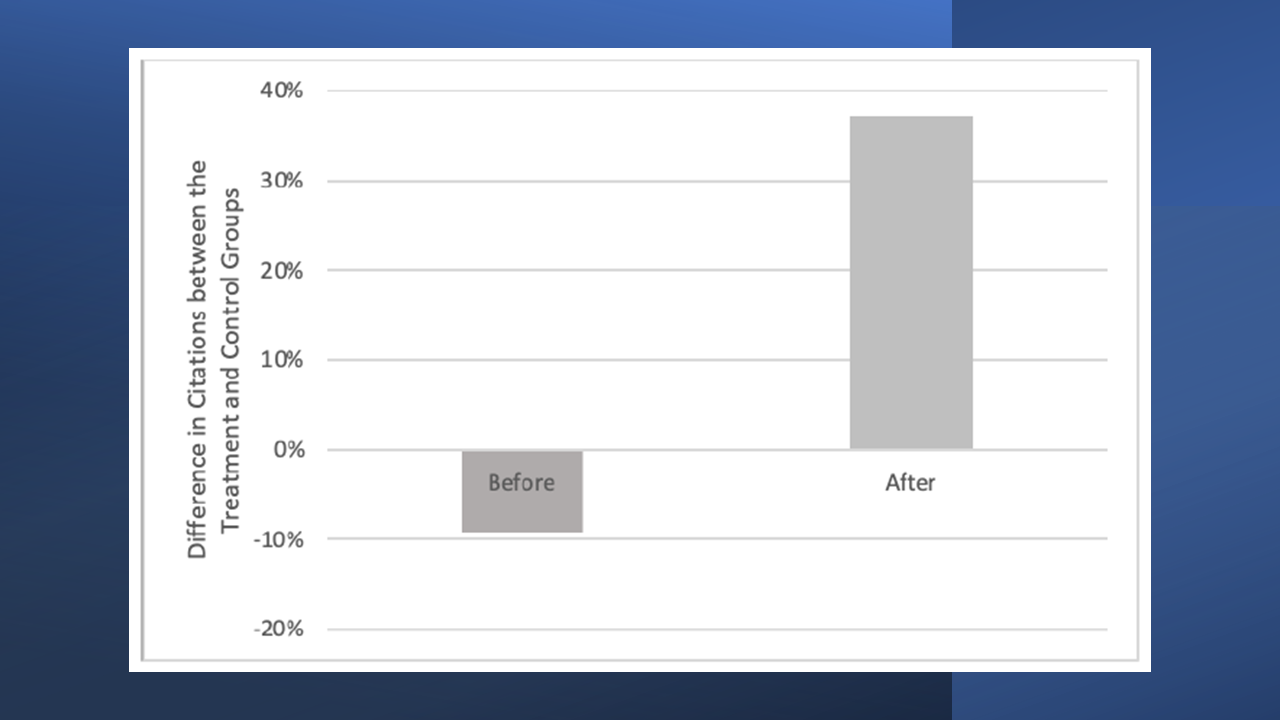Viewport: 1280px width, 720px height.
Task: Select the 'Before' category label
Action: [521, 483]
